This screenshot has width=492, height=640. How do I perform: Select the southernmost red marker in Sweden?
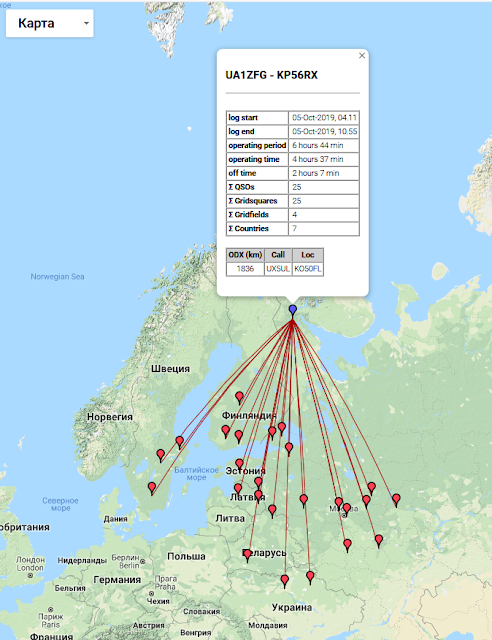point(152,488)
